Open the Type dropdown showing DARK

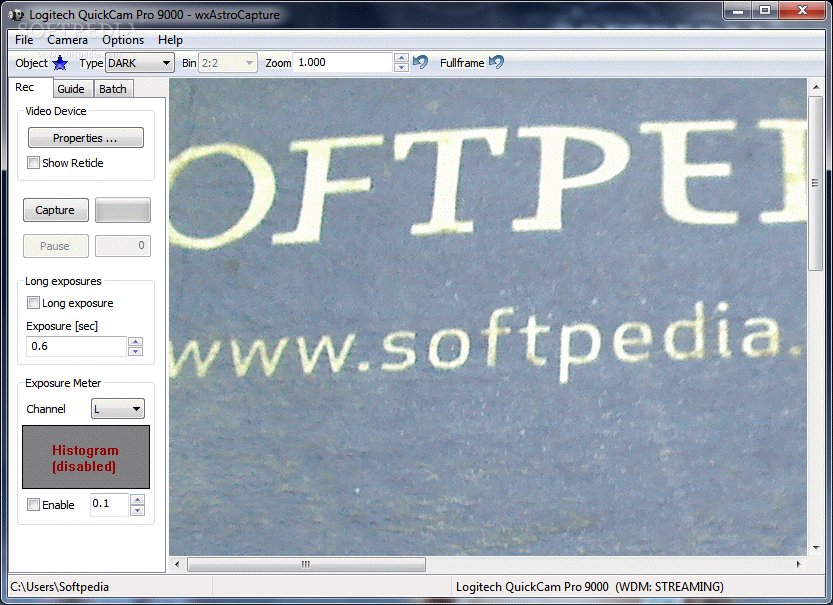coord(140,63)
